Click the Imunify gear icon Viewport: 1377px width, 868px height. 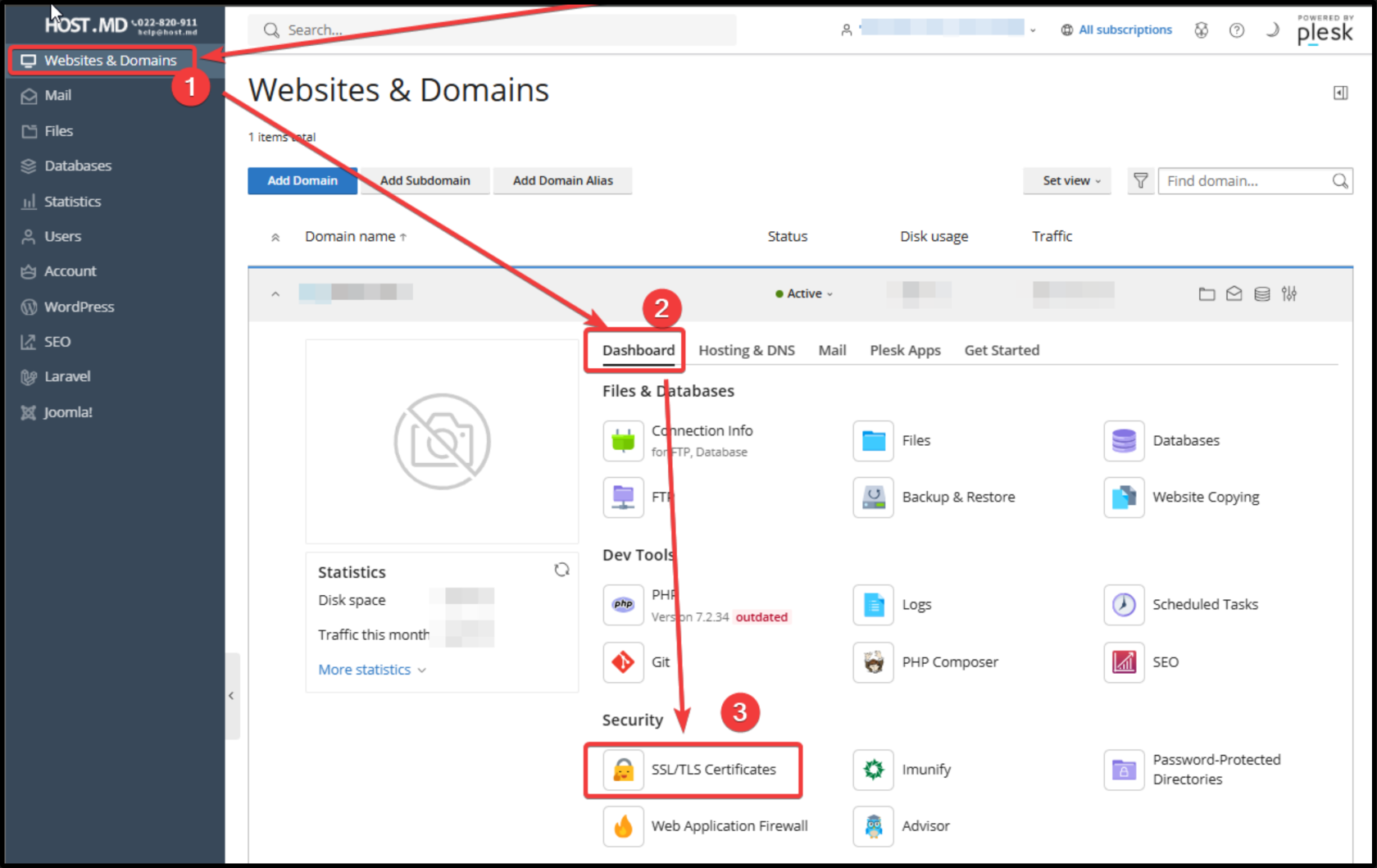pos(874,770)
